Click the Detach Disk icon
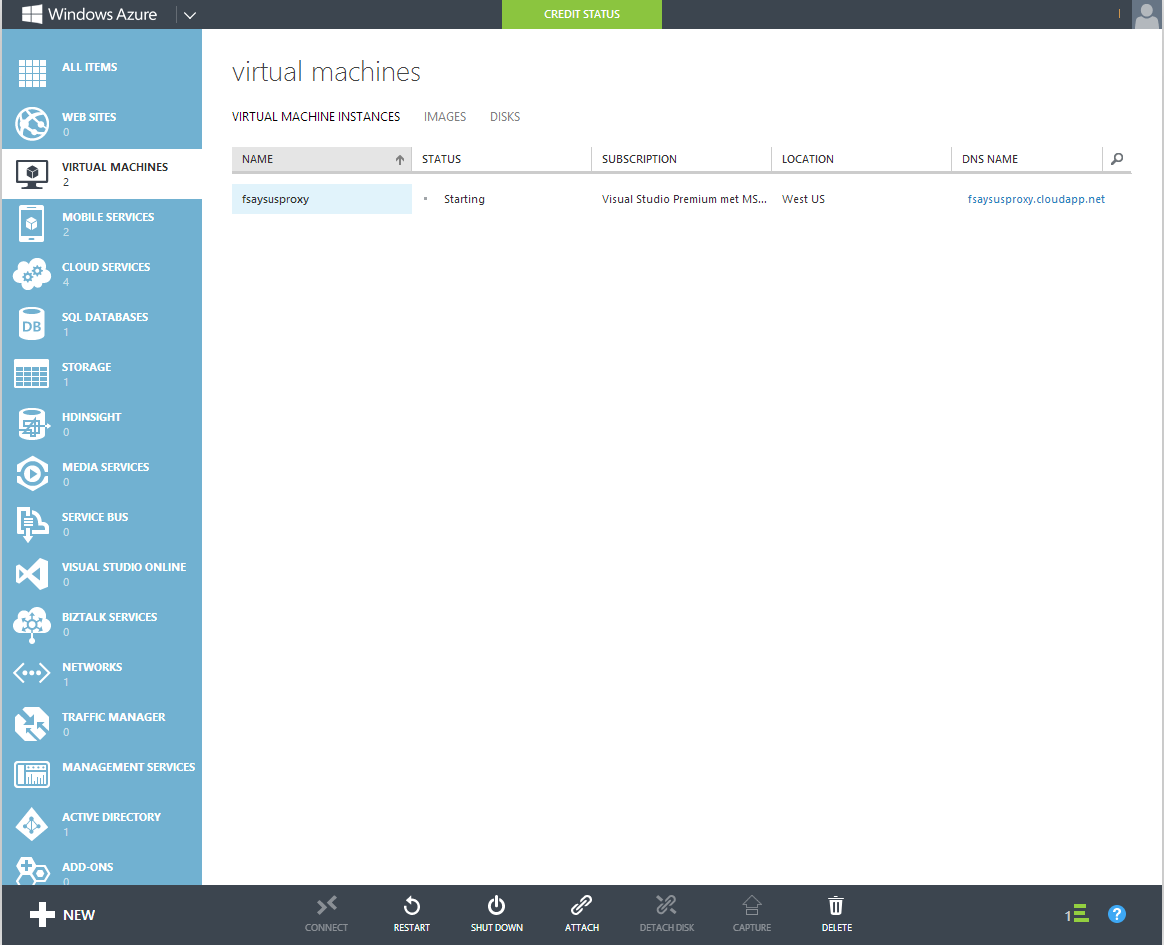 point(667,905)
